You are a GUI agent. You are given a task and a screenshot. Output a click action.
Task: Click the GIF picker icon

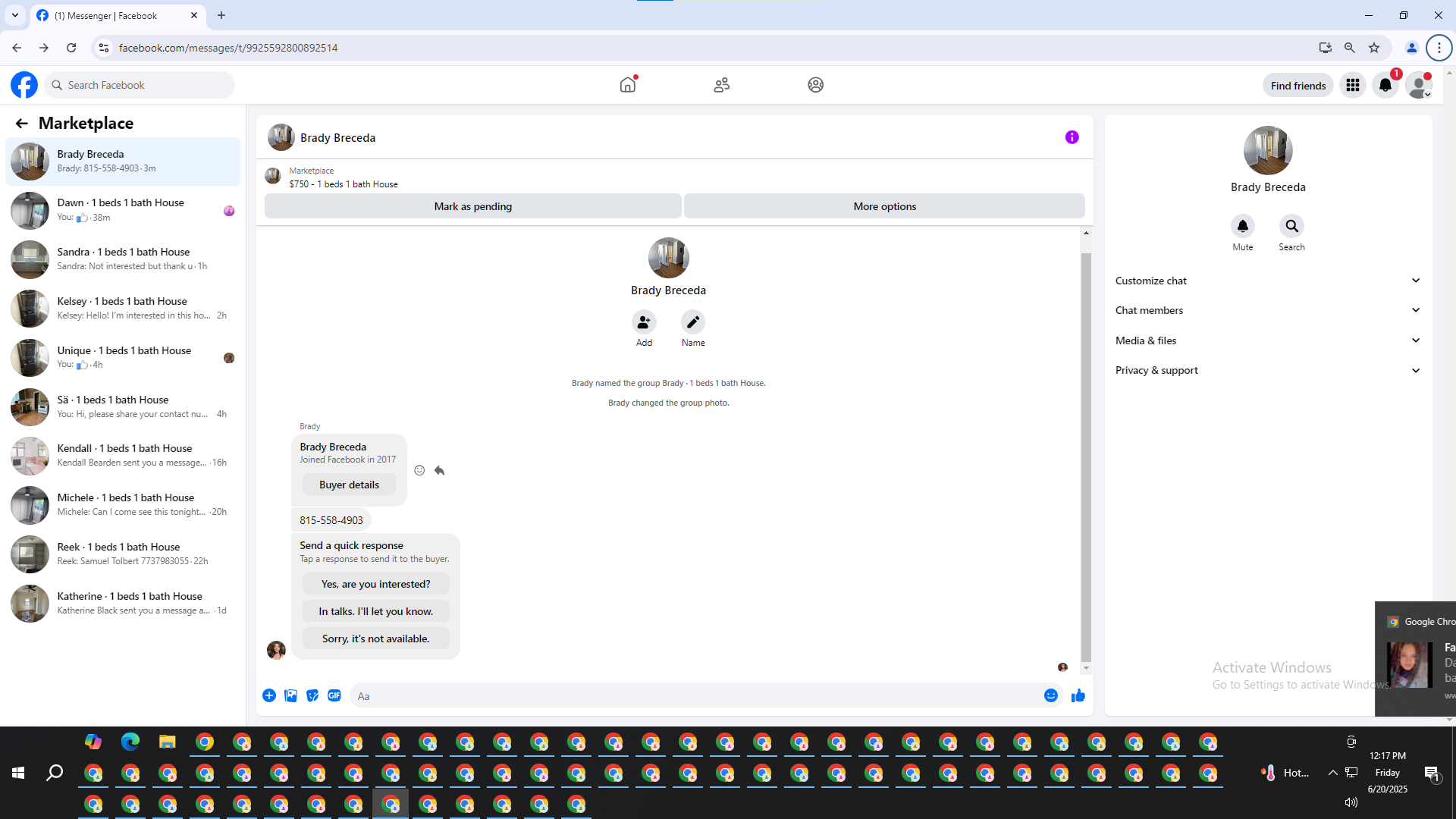(x=334, y=695)
